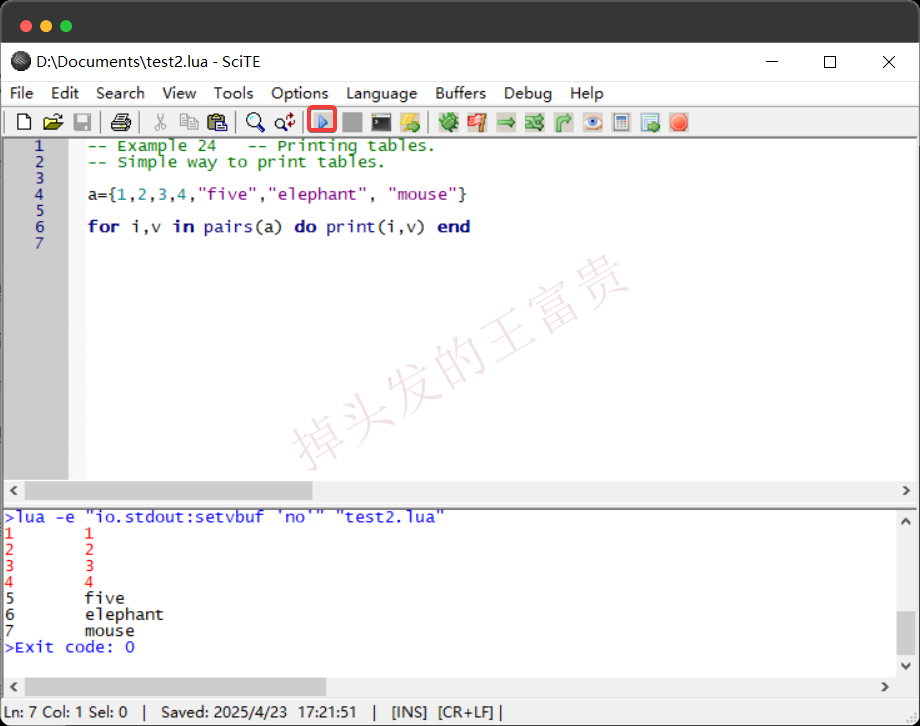920x726 pixels.
Task: Click the red flag breakpoint icon
Action: tap(477, 122)
